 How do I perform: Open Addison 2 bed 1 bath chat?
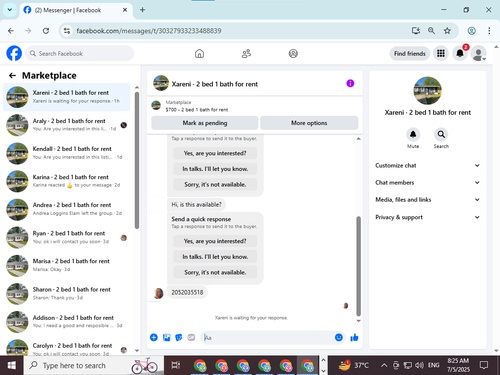(x=67, y=322)
